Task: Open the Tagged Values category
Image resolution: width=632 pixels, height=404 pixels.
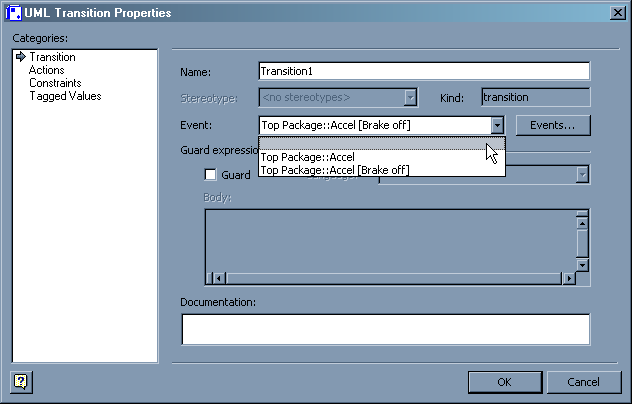Action: [65, 96]
